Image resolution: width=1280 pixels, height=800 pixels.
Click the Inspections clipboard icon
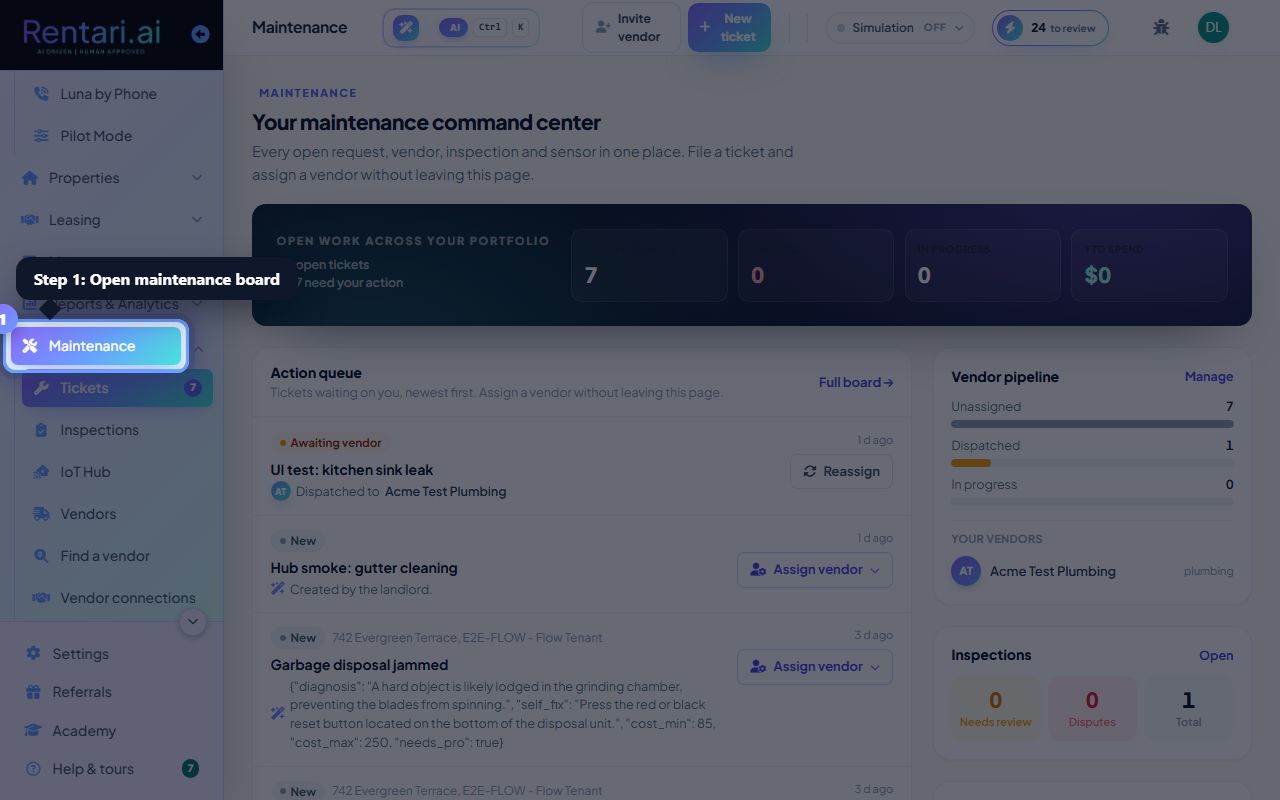click(41, 430)
